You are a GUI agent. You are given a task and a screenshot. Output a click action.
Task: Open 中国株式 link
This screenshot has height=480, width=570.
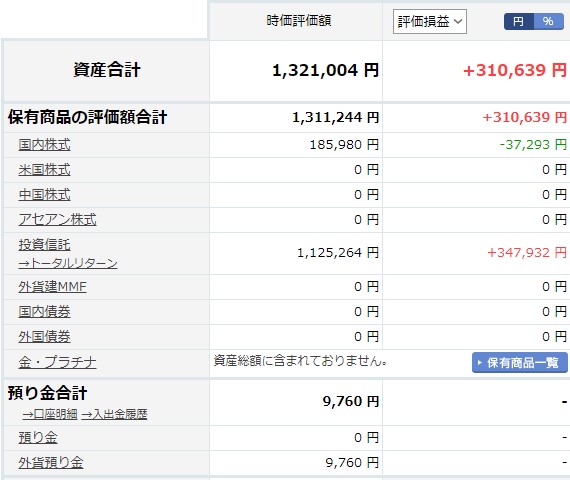tap(44, 195)
